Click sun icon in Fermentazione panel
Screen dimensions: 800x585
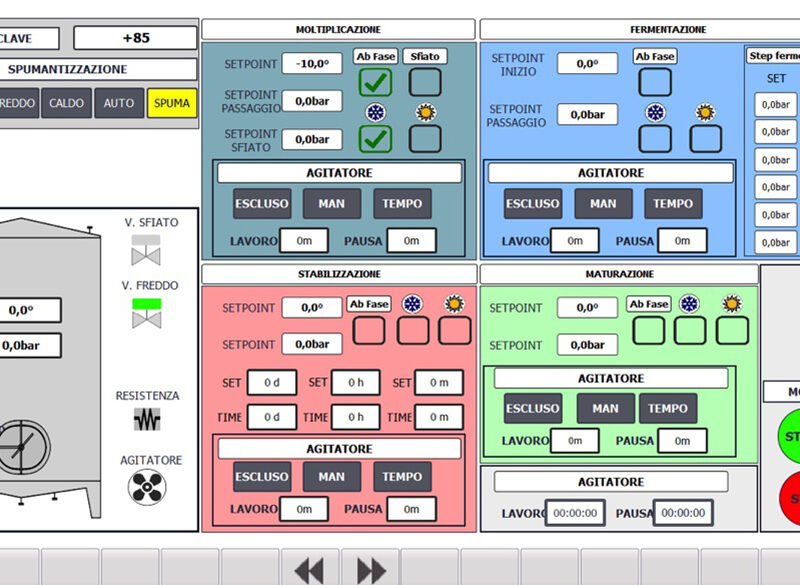pos(705,112)
